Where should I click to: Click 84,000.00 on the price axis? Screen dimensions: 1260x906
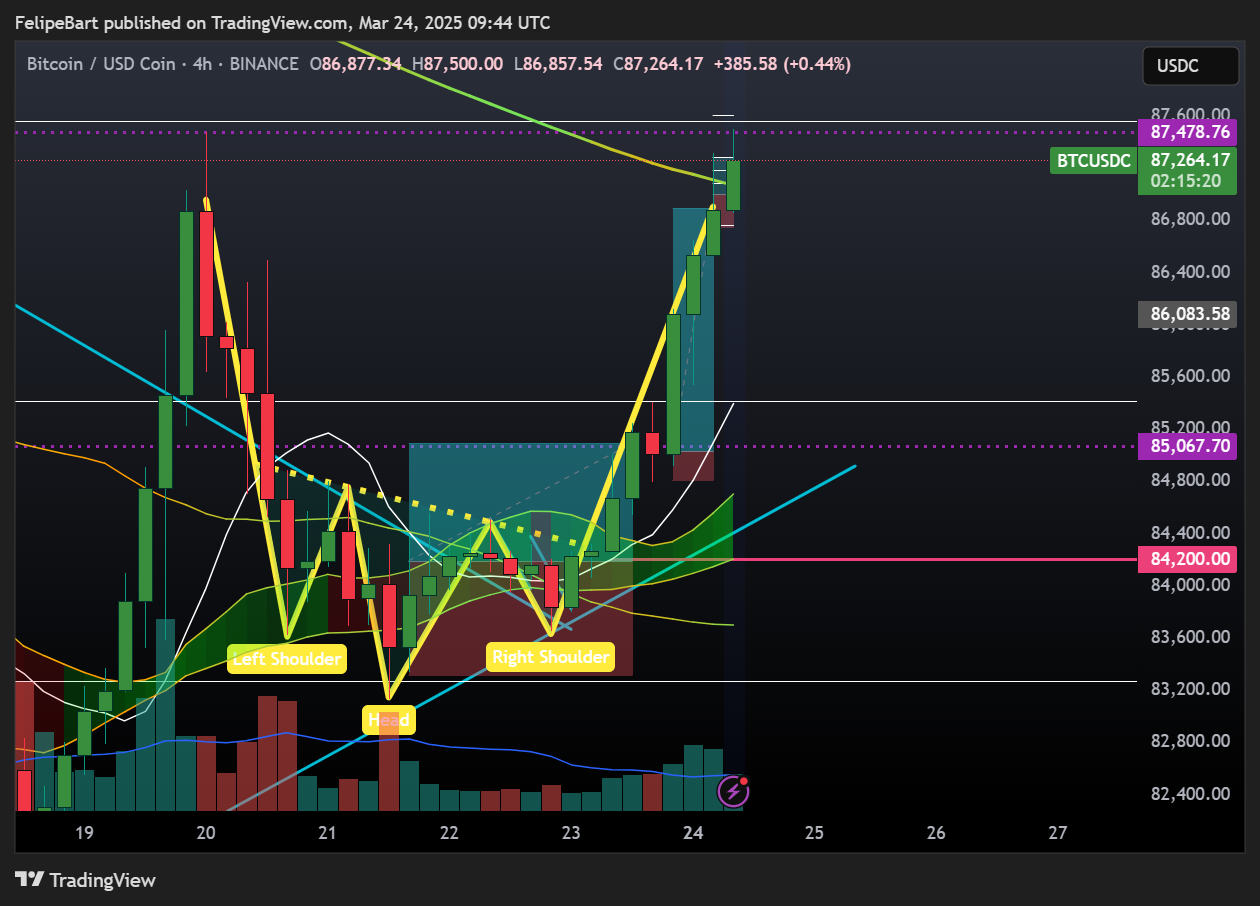click(1190, 585)
